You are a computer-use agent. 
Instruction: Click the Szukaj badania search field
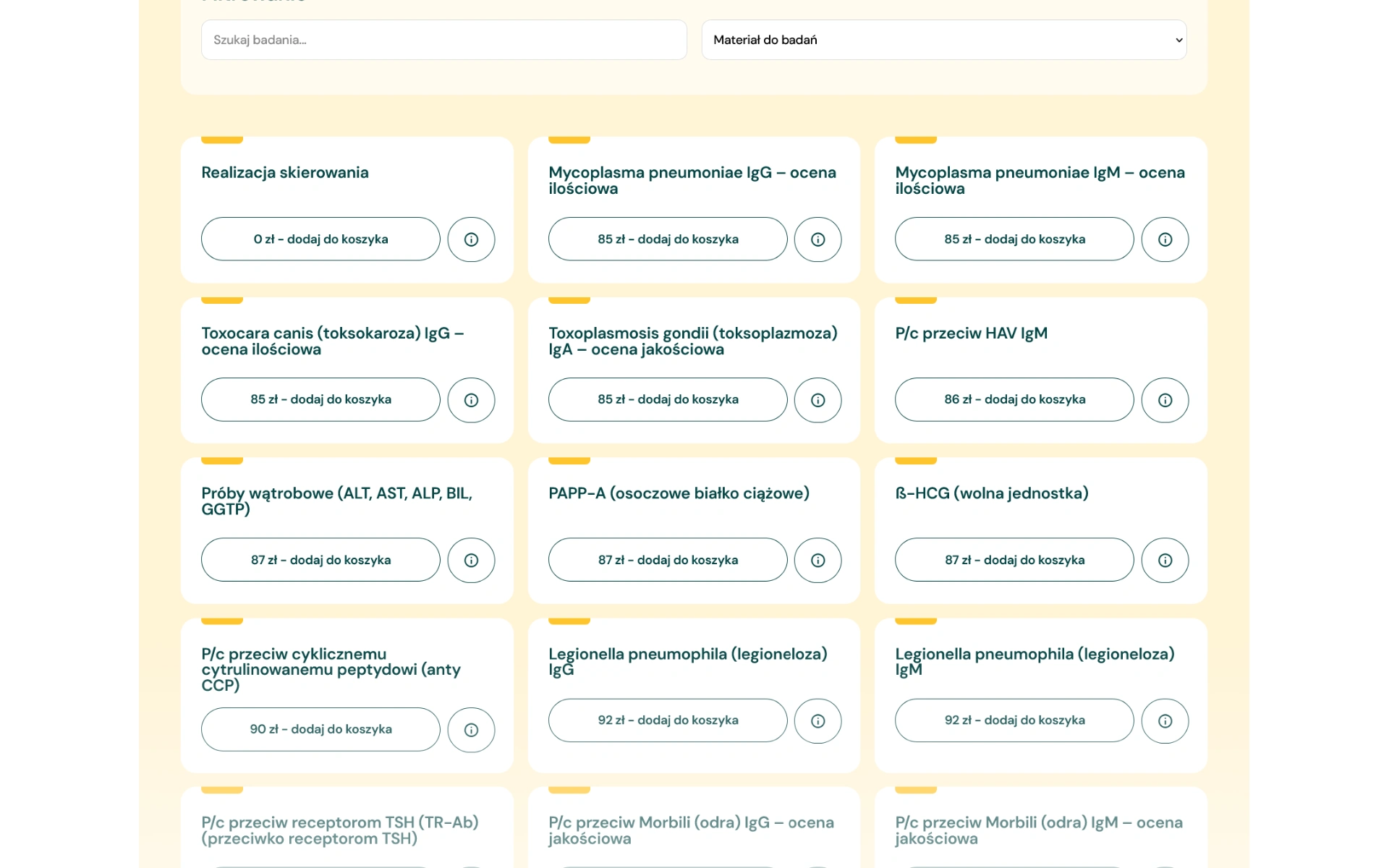pyautogui.click(x=443, y=40)
